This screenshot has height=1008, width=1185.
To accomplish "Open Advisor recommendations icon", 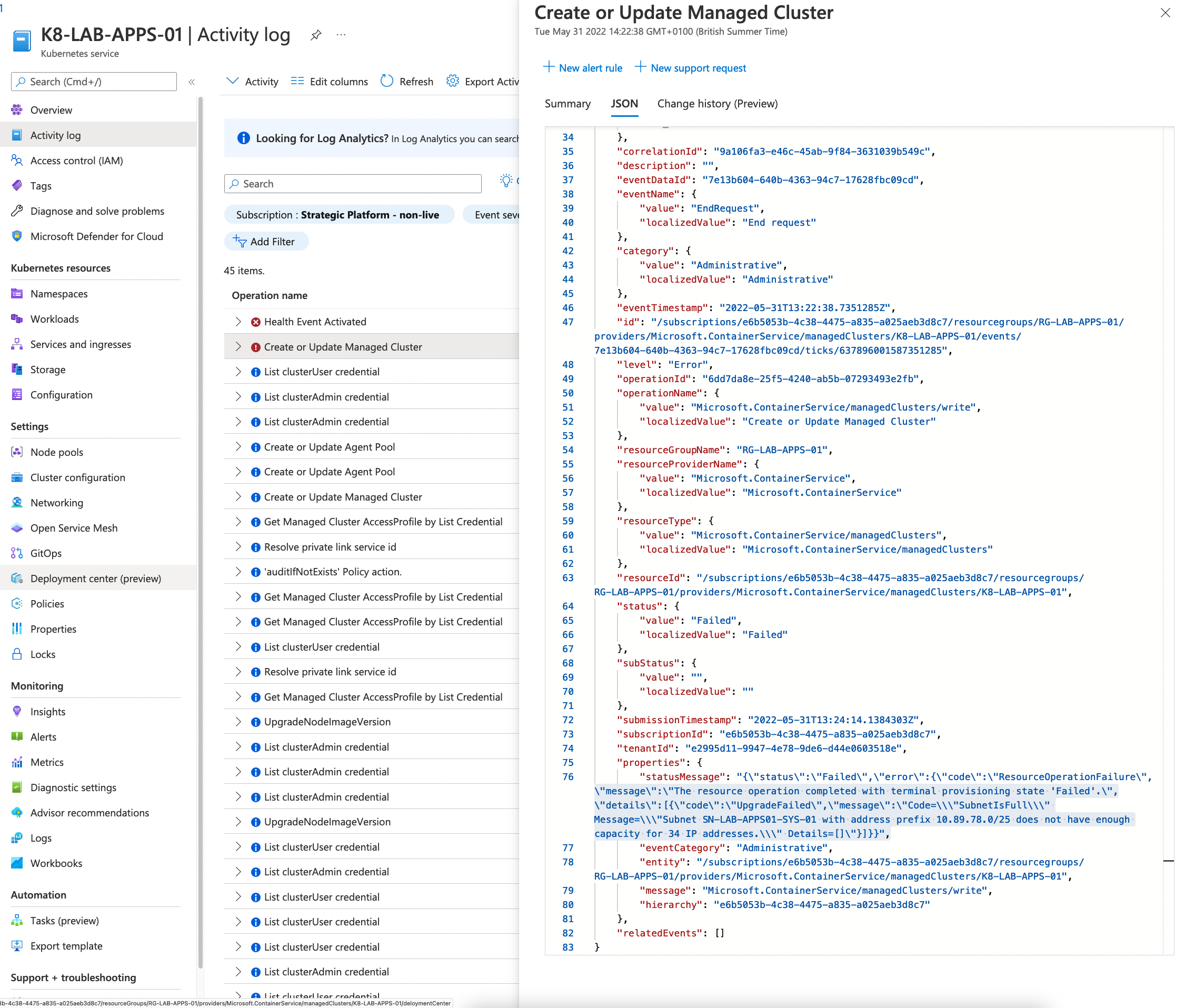I will 17,812.
